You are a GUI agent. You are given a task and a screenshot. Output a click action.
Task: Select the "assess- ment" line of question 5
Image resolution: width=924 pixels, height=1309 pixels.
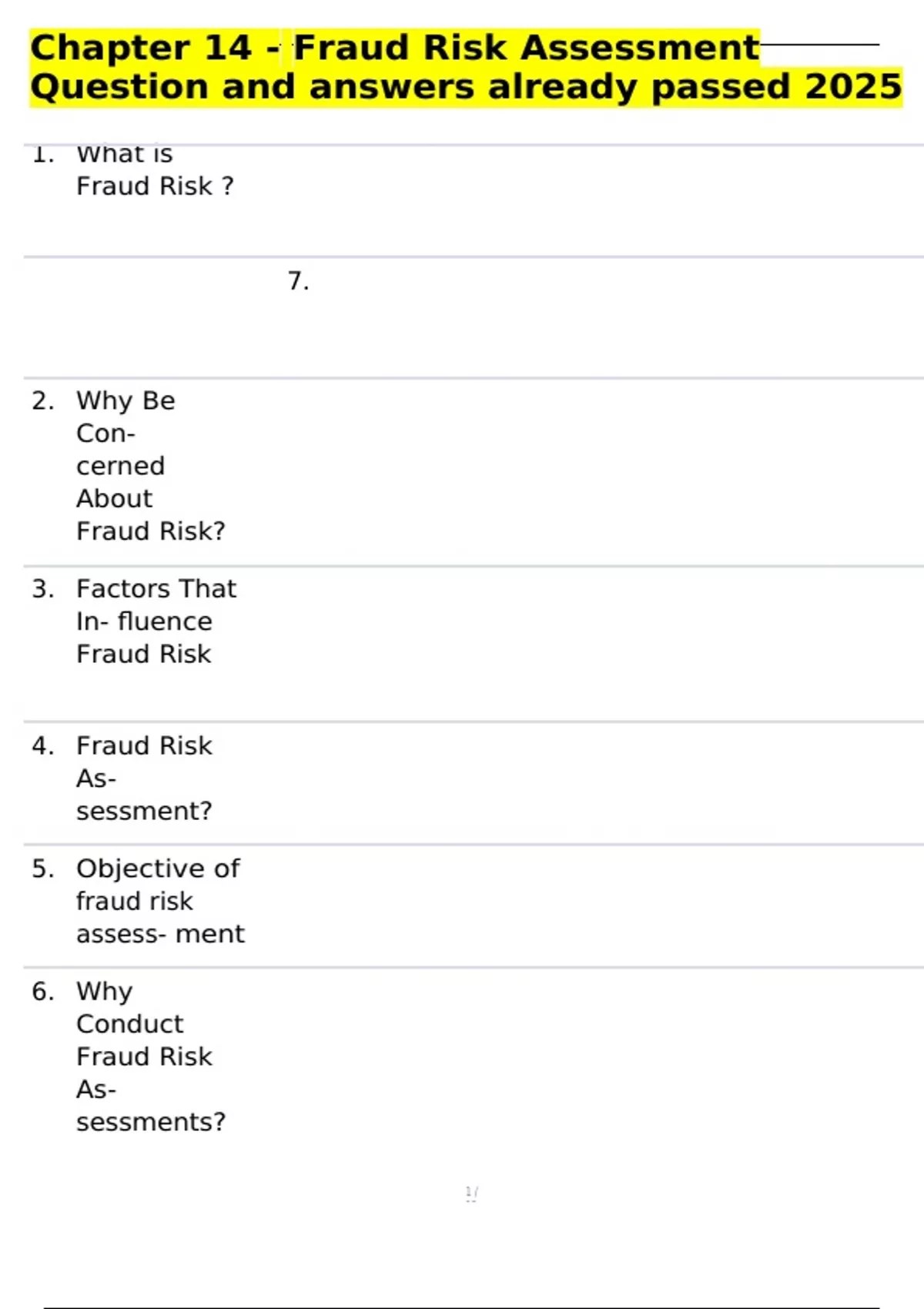pyautogui.click(x=160, y=934)
